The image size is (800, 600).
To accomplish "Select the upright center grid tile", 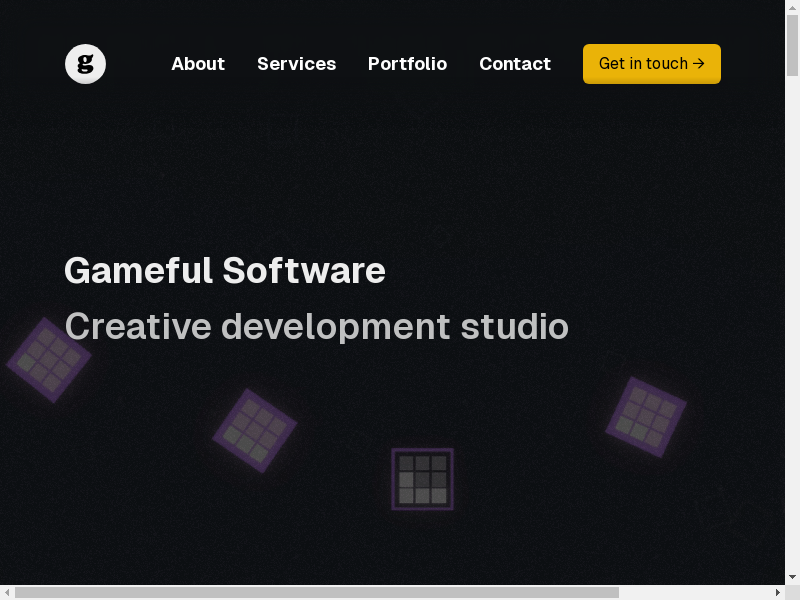I will [x=422, y=479].
